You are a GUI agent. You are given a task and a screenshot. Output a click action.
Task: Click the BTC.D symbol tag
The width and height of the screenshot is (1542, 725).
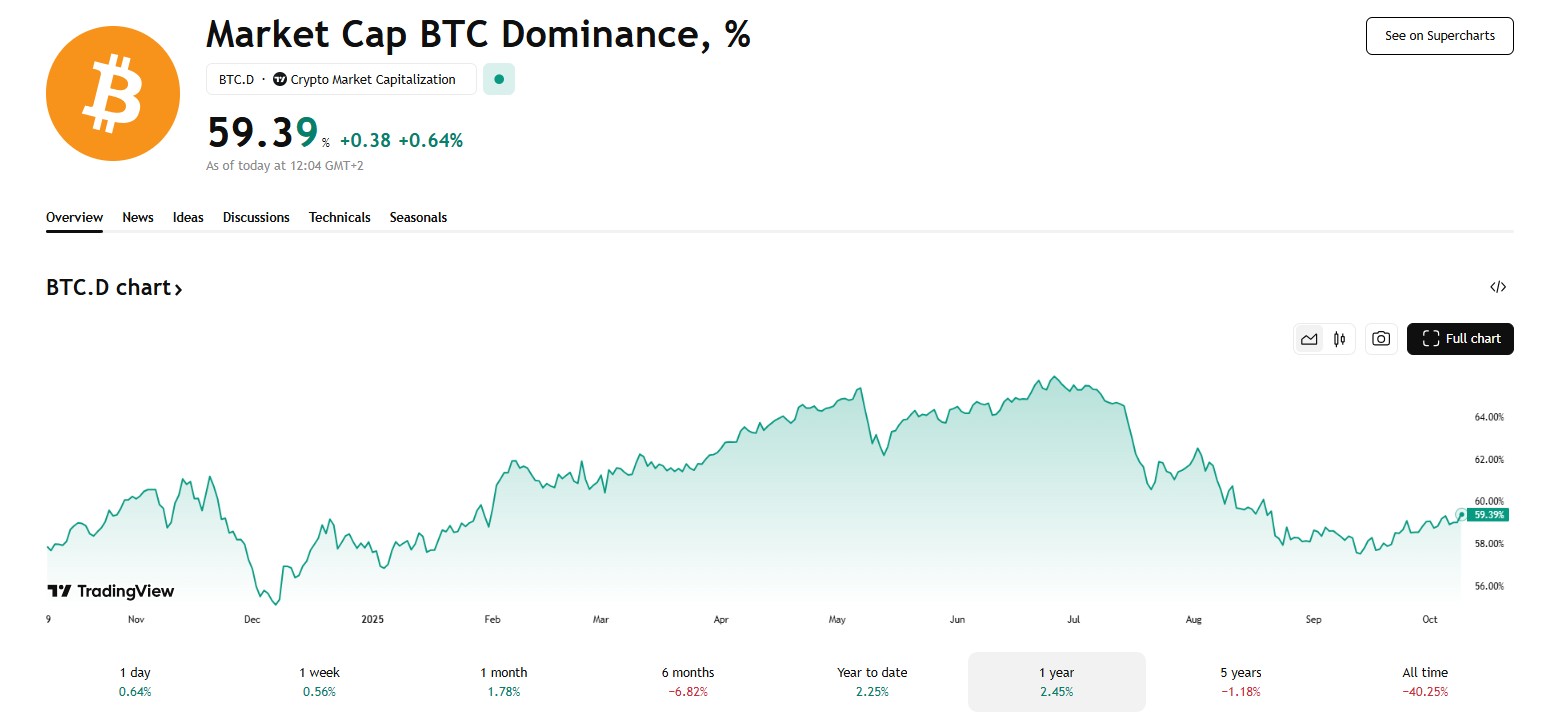point(236,80)
